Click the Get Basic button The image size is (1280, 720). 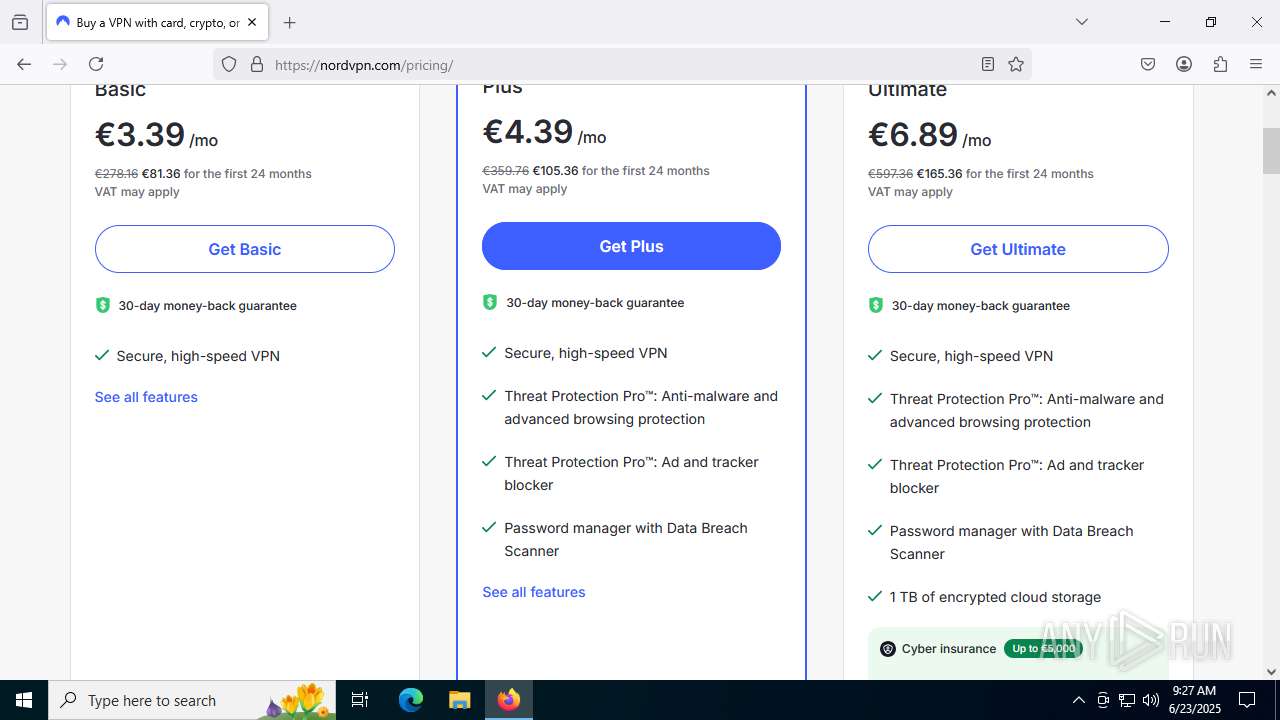click(x=244, y=249)
